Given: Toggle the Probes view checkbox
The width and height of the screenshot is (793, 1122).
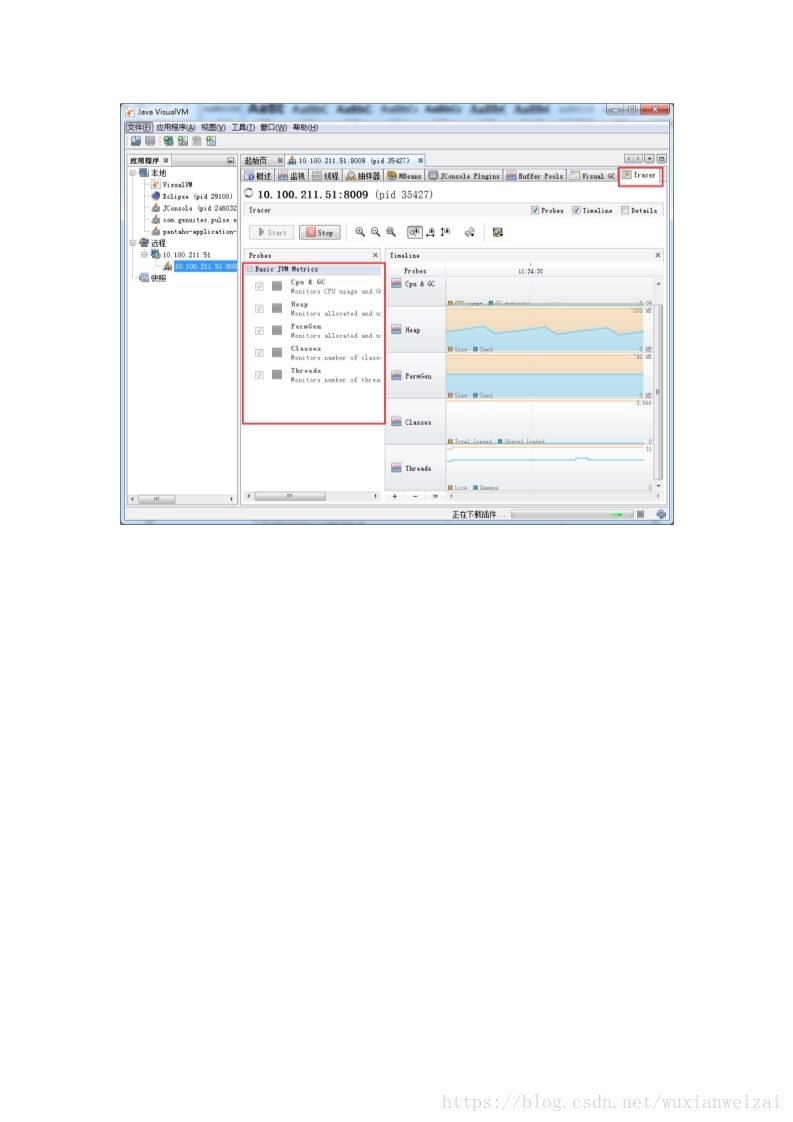Looking at the screenshot, I should (x=535, y=210).
